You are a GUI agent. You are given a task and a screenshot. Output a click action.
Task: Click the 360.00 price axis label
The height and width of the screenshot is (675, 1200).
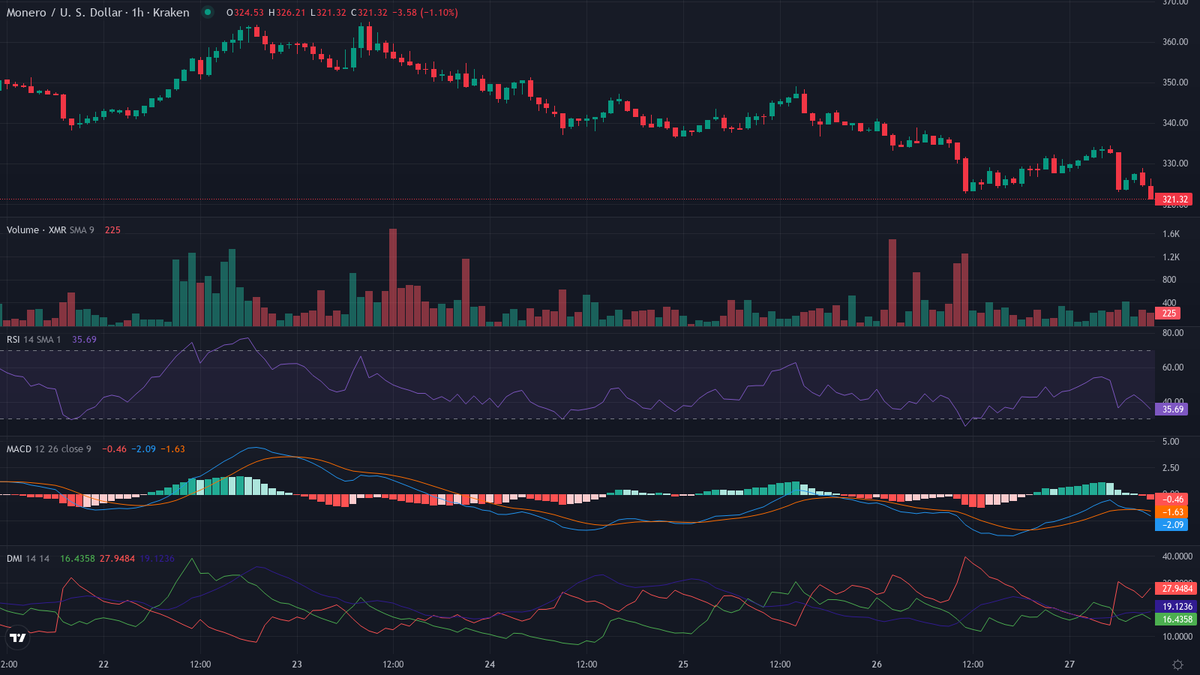1174,41
